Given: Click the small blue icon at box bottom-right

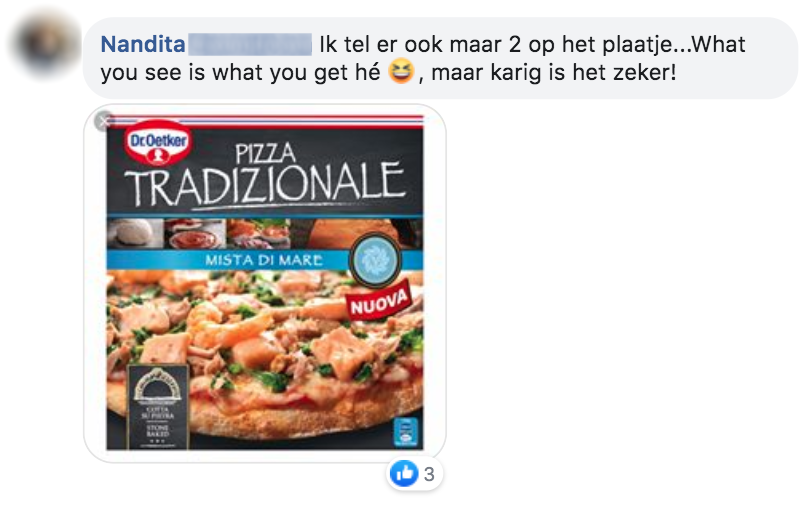Looking at the screenshot, I should (406, 431).
